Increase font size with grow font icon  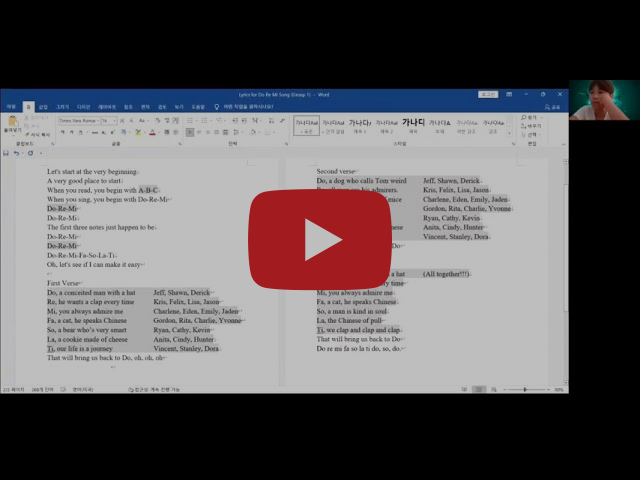pyautogui.click(x=122, y=121)
